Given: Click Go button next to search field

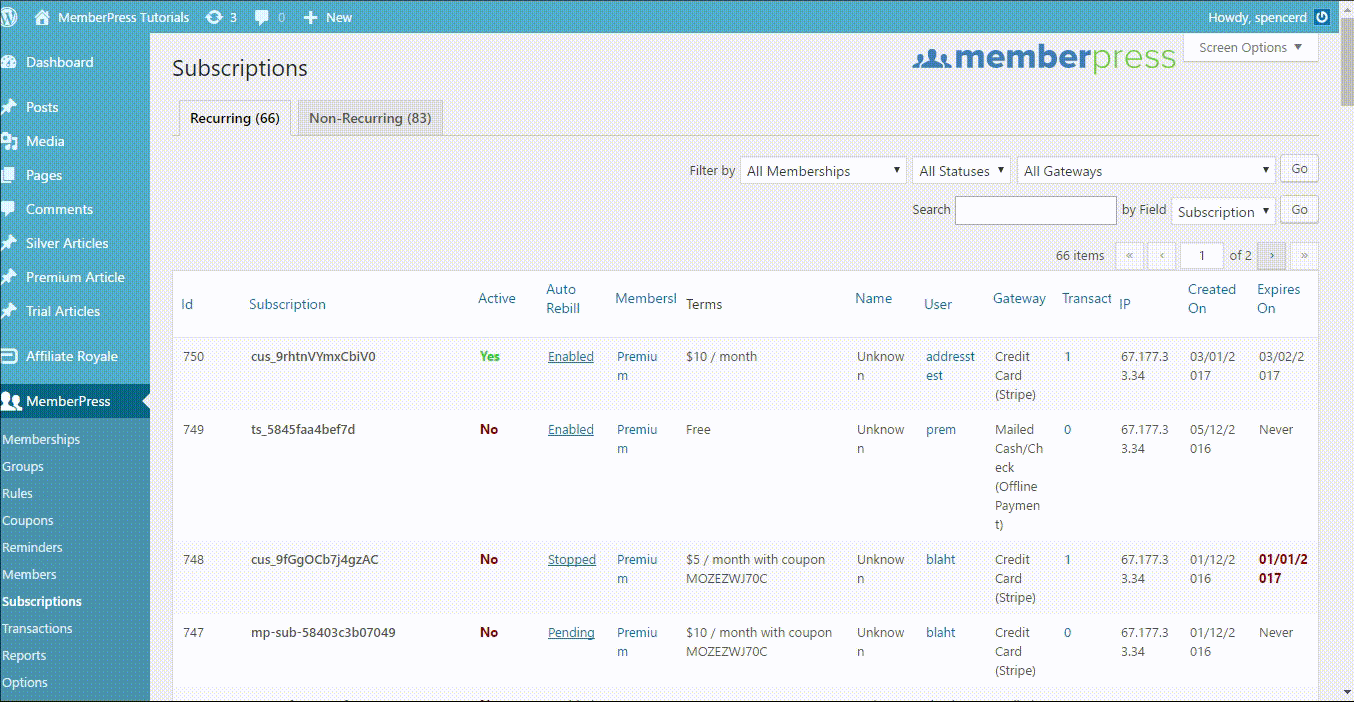Looking at the screenshot, I should tap(1299, 210).
